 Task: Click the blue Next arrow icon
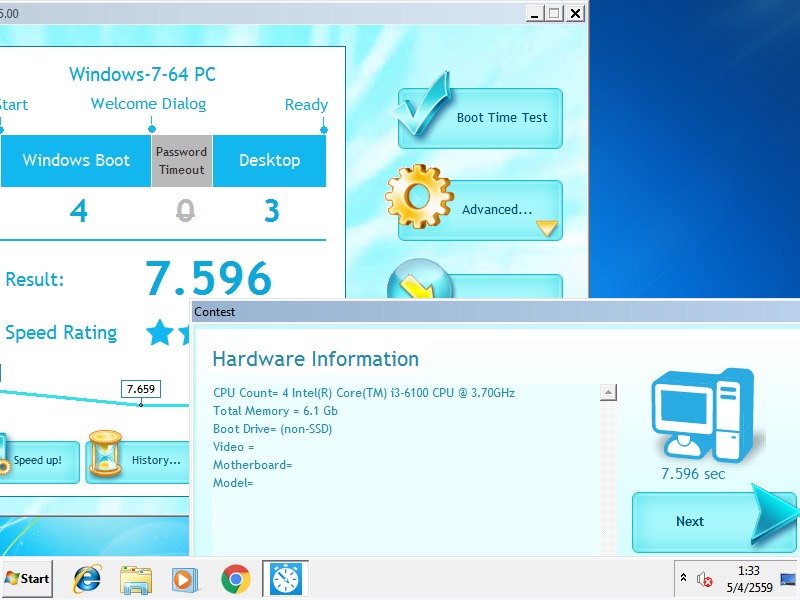pos(774,513)
